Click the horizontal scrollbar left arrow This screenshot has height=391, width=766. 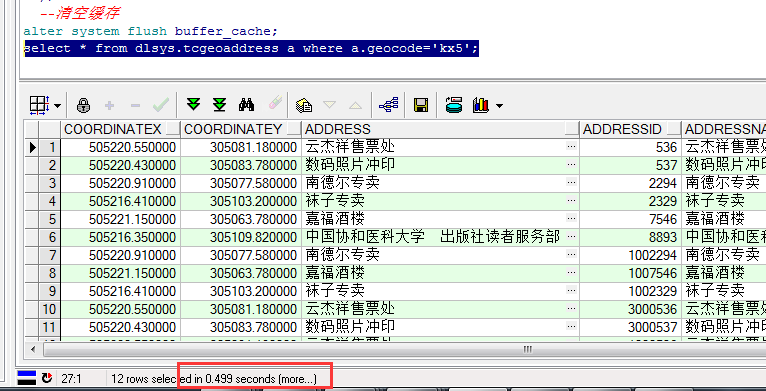(33, 349)
